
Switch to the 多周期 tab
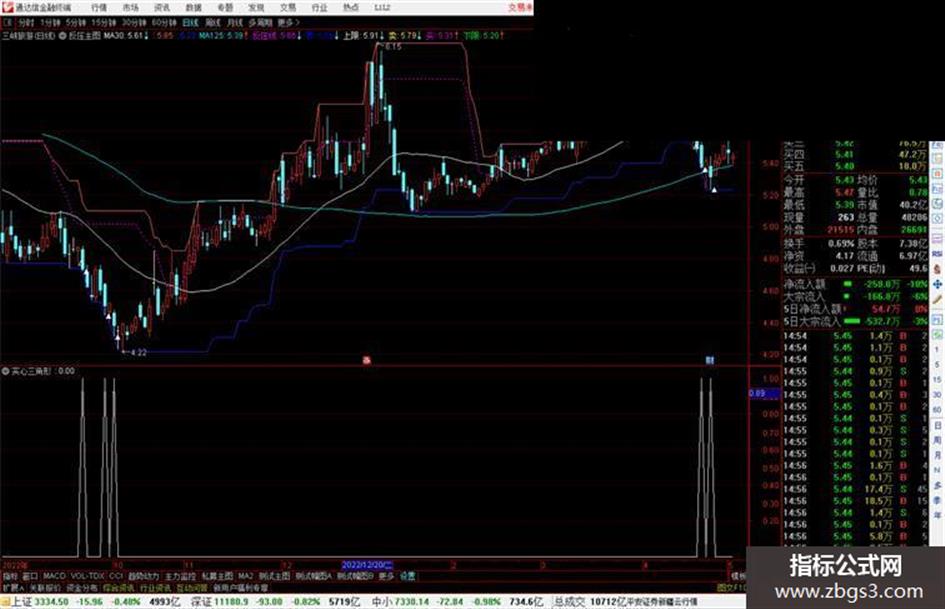260,22
